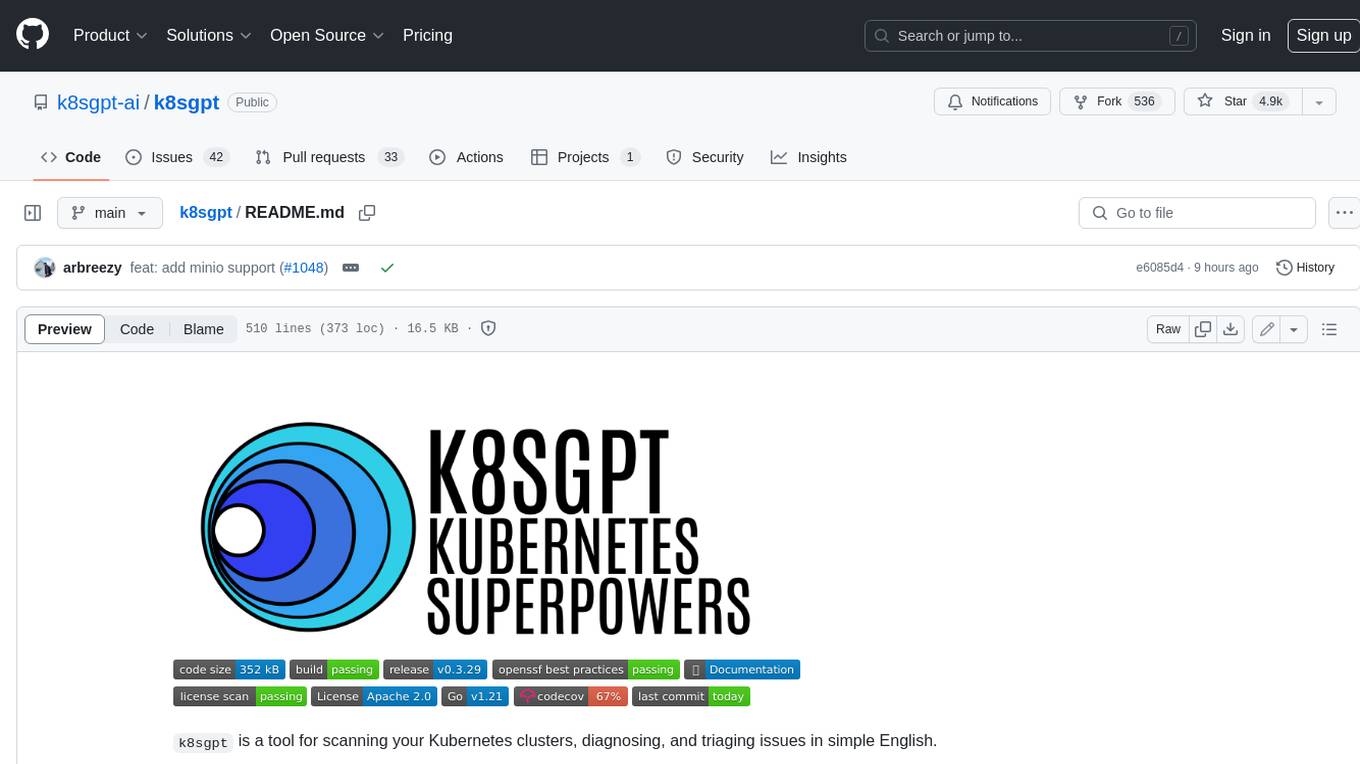The height and width of the screenshot is (764, 1360).
Task: Open the README outline list icon
Action: click(1329, 329)
